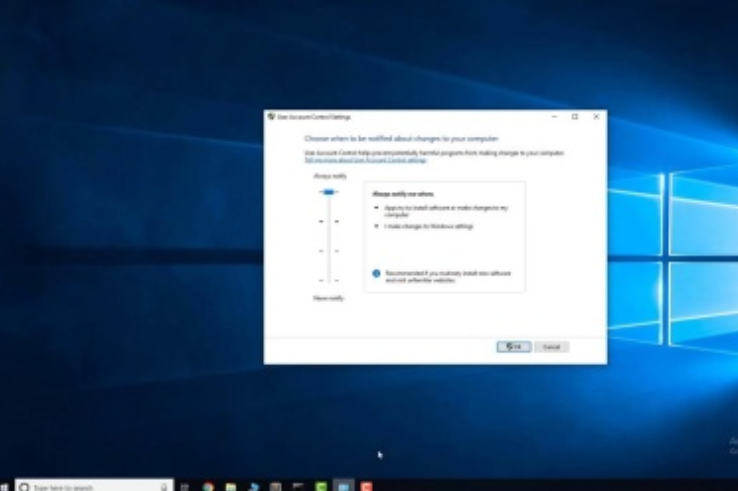Click the green app icon on the taskbar

pos(321,486)
